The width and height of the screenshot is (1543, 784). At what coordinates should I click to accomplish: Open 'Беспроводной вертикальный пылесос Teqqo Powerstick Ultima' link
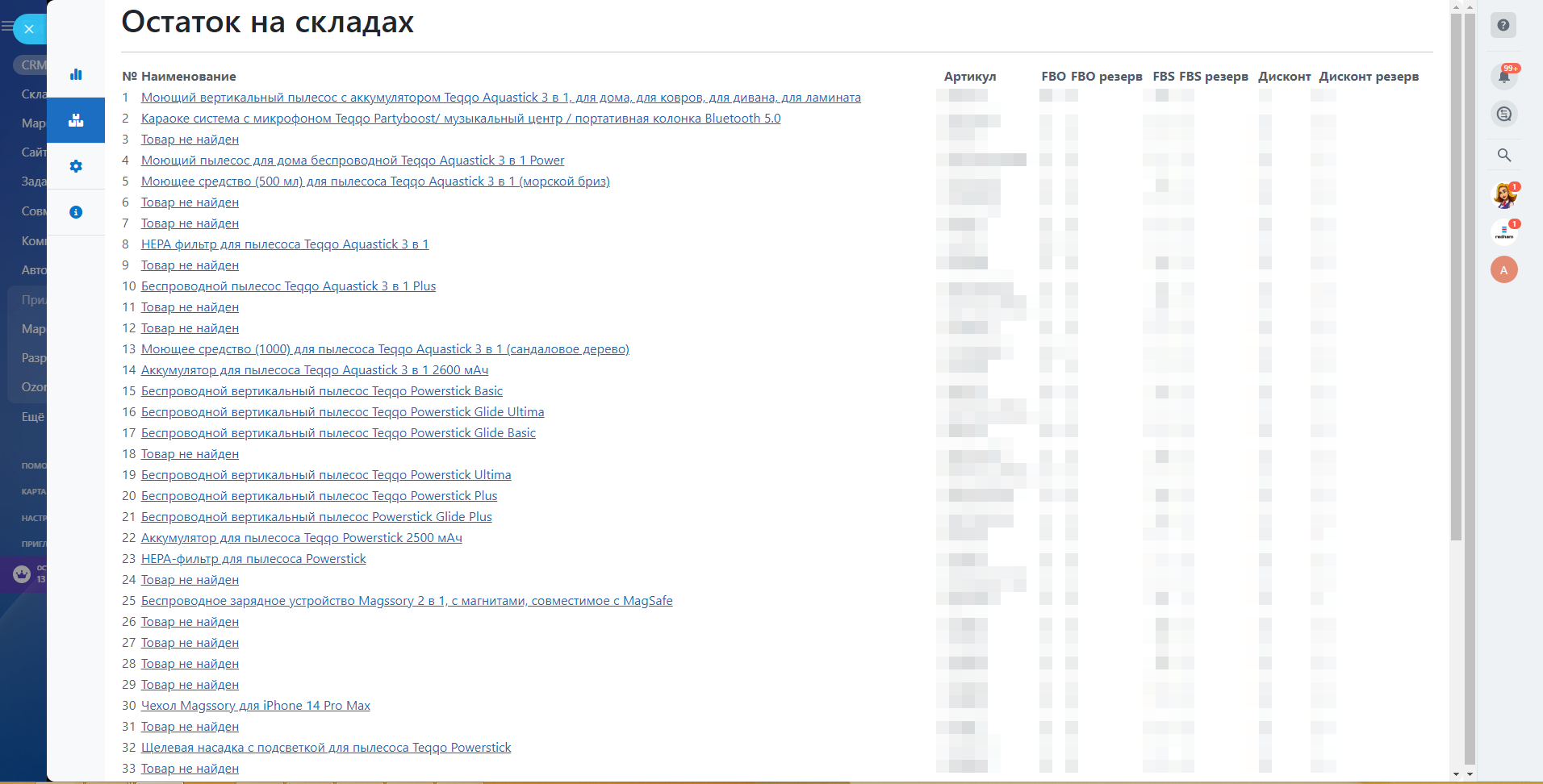click(326, 475)
